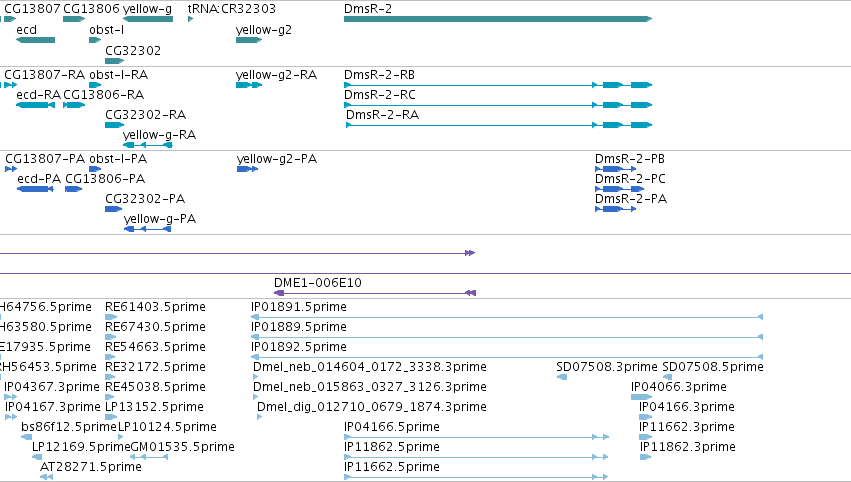851x482 pixels.
Task: Click the yellow-g2 gene label
Action: pyautogui.click(x=264, y=30)
